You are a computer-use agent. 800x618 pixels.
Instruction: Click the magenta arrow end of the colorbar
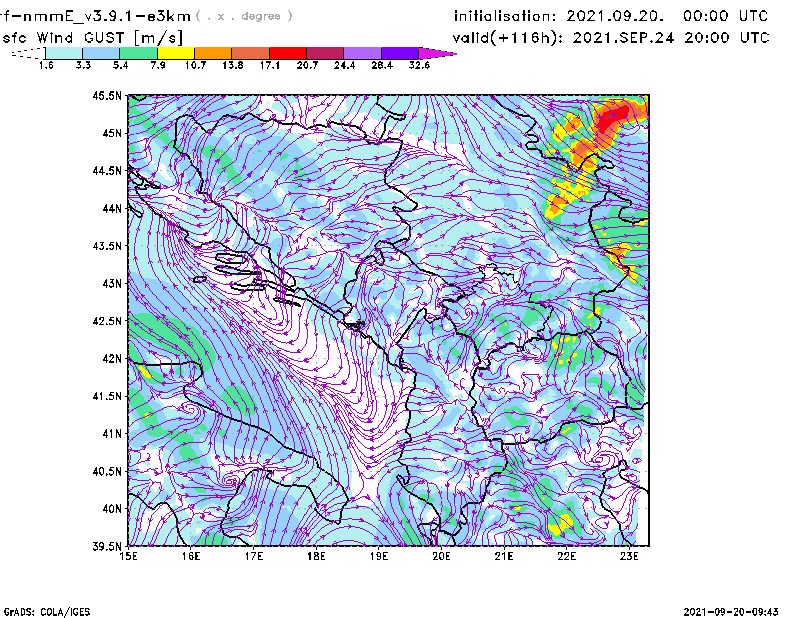pyautogui.click(x=436, y=53)
